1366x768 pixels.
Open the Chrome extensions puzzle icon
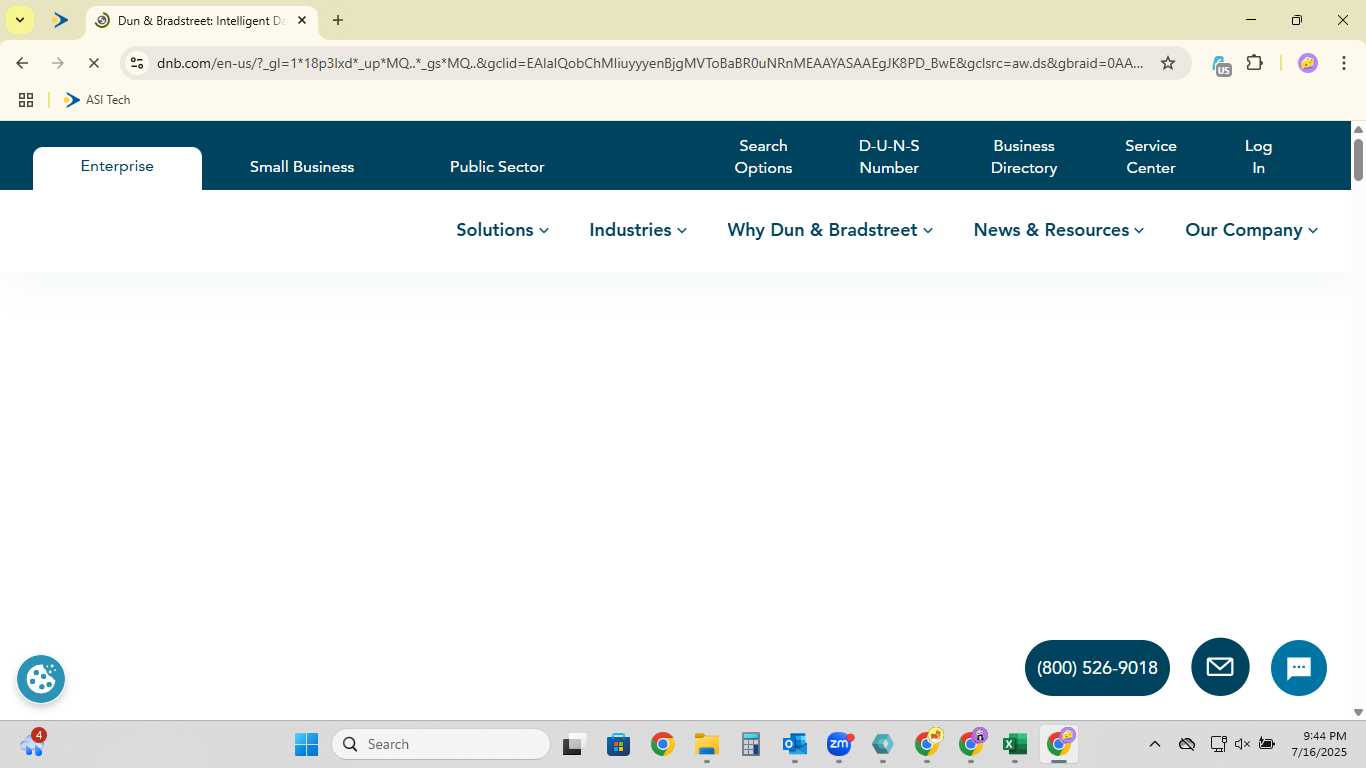[x=1254, y=63]
